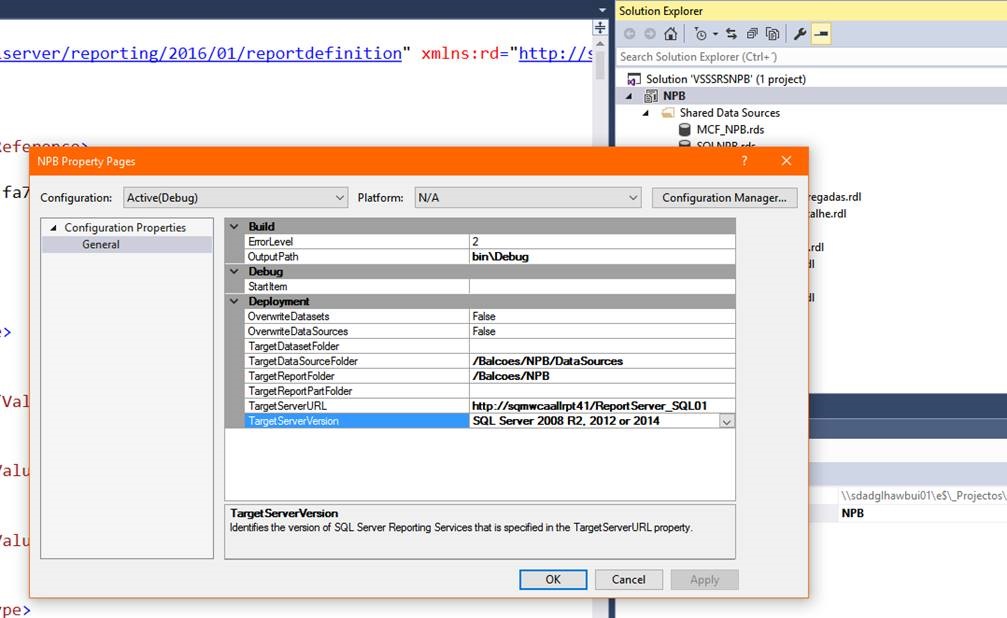Click the NPB project icon
1007x618 pixels.
651,96
